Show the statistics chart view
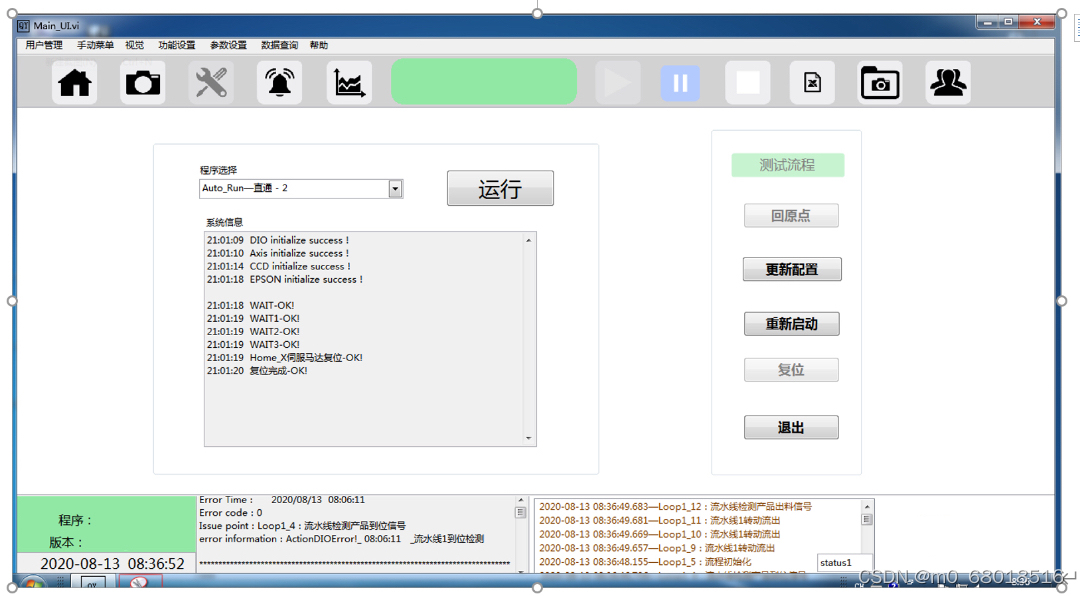 [x=349, y=83]
